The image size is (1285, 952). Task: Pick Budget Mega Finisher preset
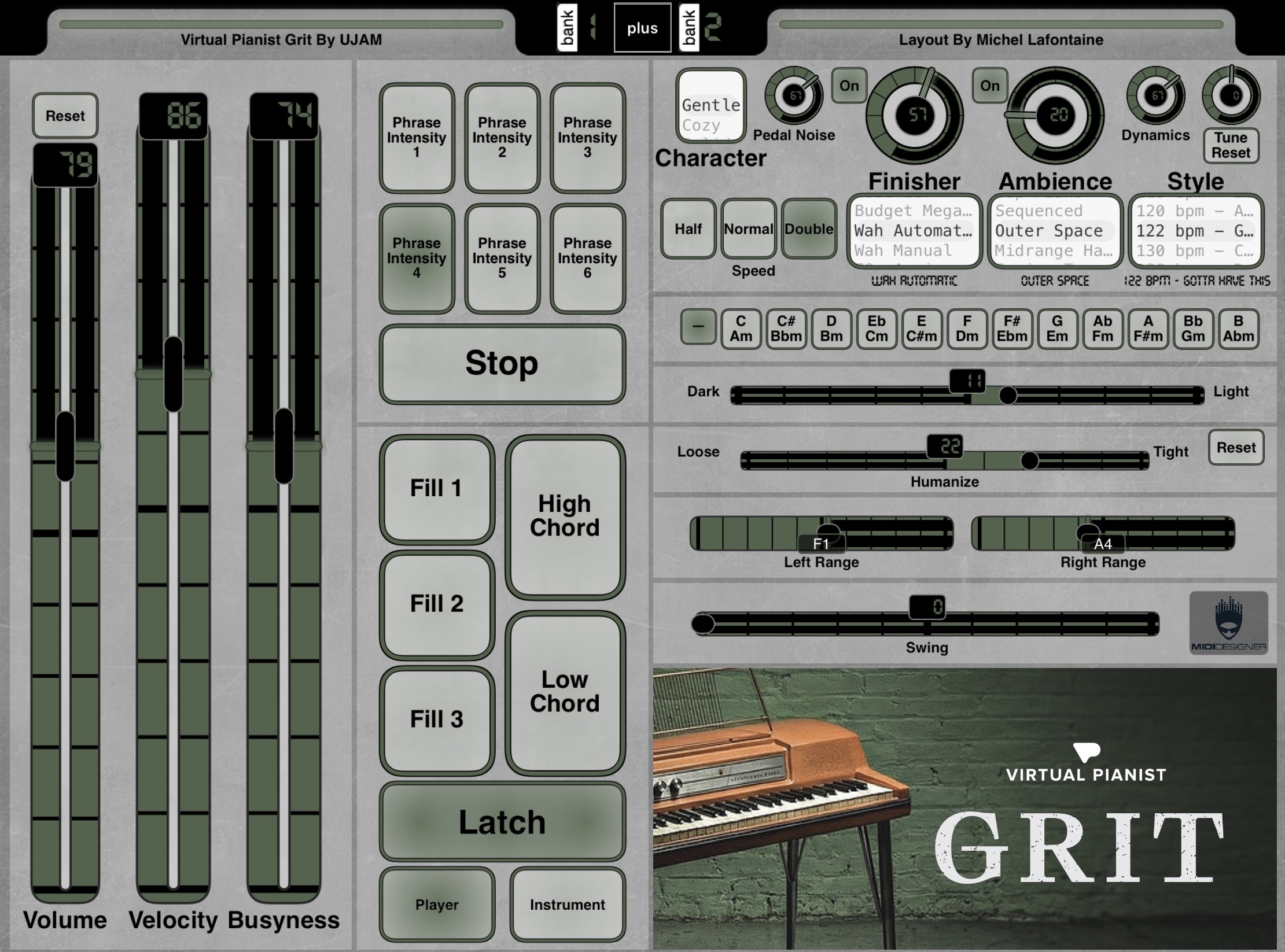[913, 211]
